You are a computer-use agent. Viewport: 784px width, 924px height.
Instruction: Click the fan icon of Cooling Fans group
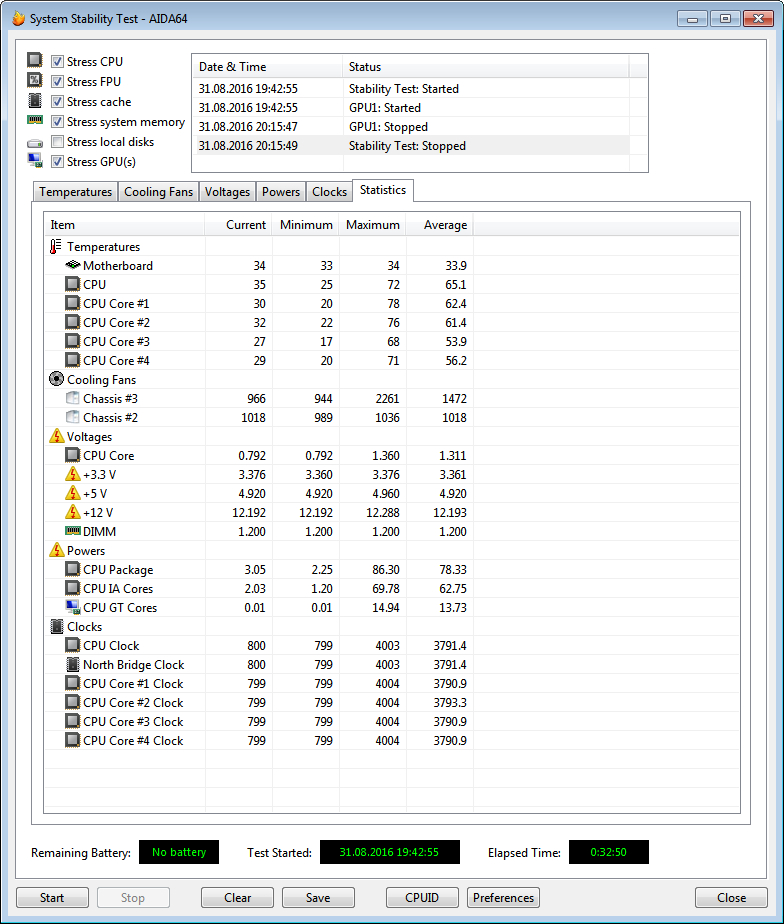56,379
